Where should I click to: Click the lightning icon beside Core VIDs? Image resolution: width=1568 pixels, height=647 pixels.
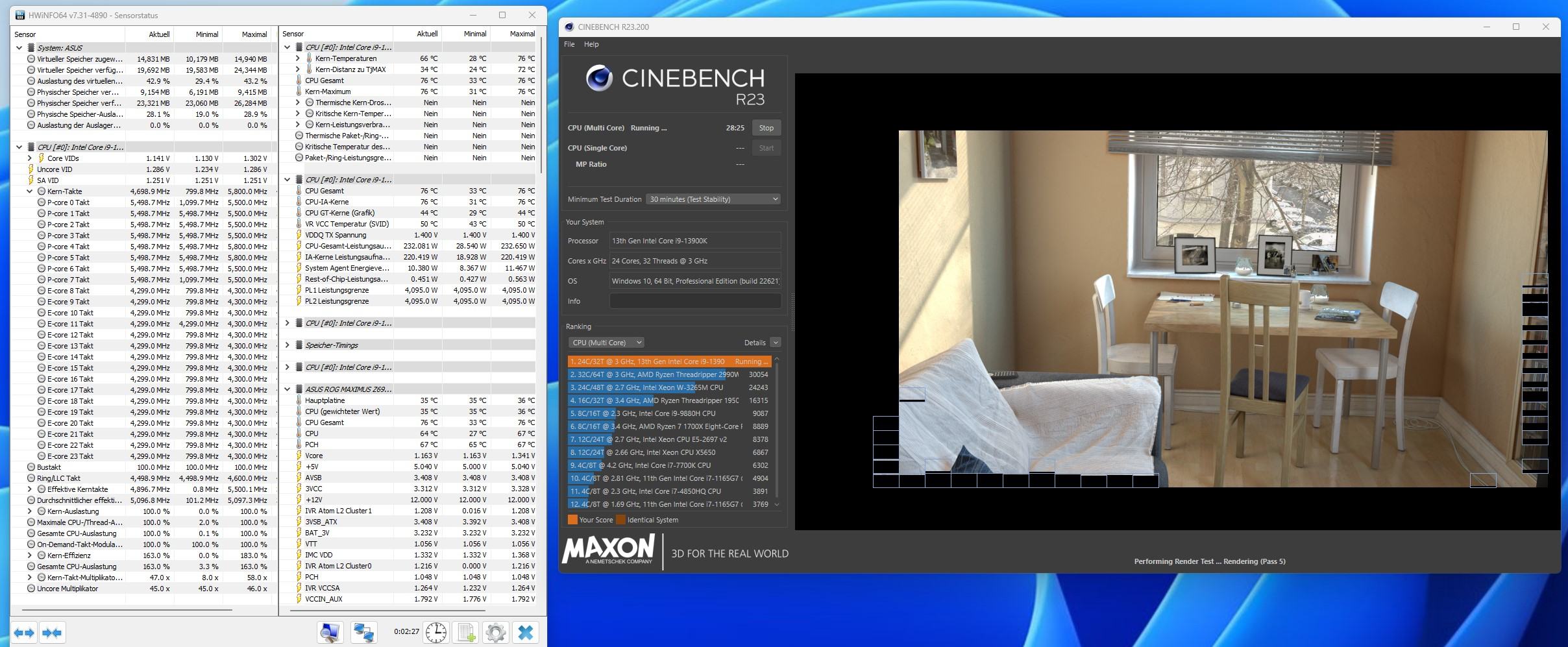(41, 158)
